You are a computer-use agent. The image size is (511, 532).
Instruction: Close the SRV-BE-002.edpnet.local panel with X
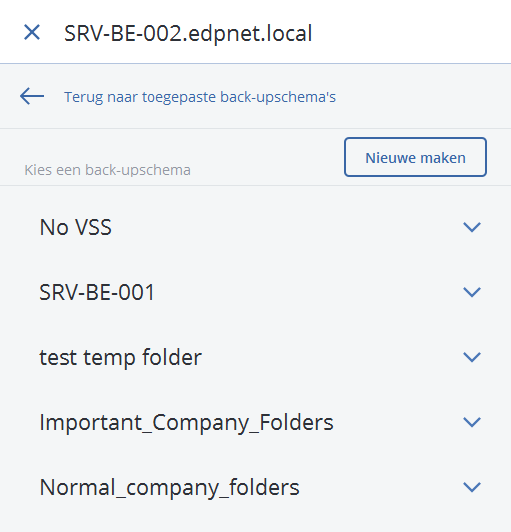[x=32, y=33]
